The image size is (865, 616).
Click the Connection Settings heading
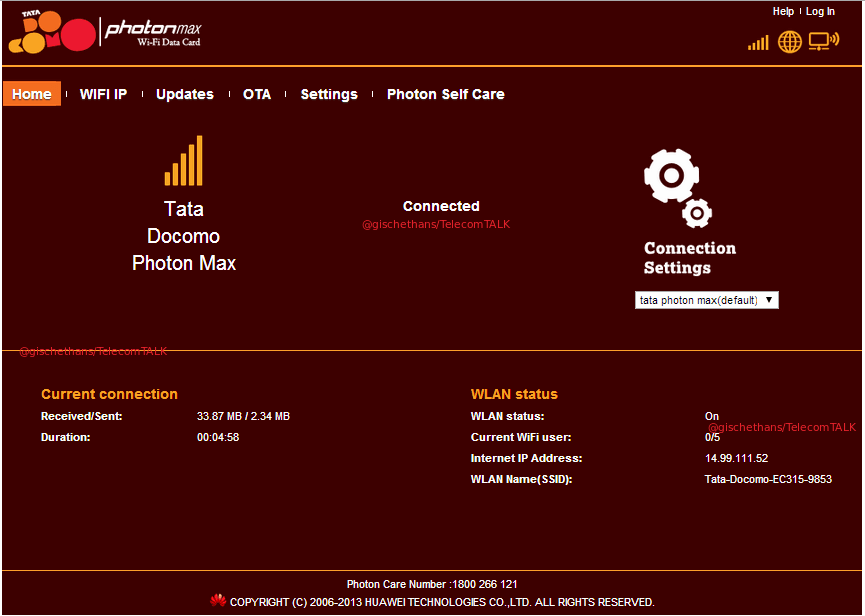(x=690, y=258)
